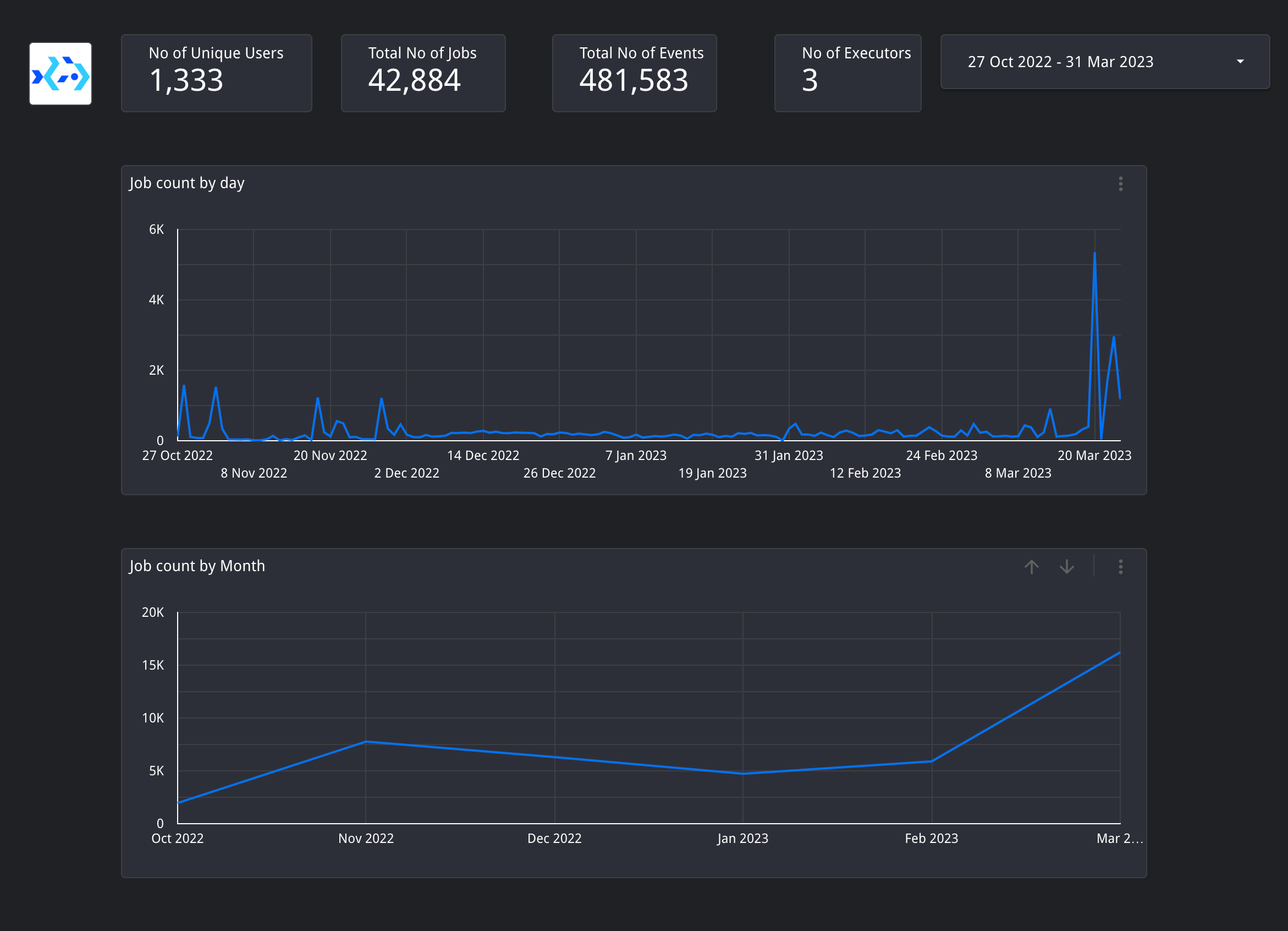Click the 20 Mar 2023 peak on daily chart
This screenshot has width=1288, height=931.
(1094, 254)
